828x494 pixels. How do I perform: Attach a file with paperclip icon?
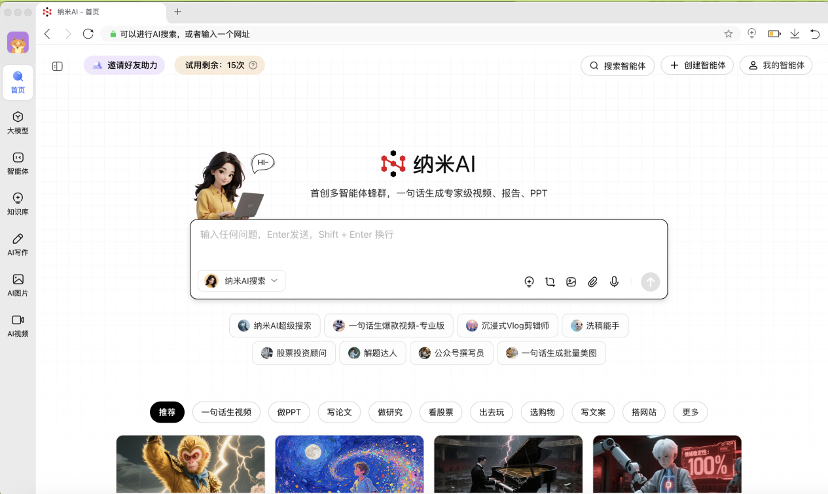click(x=592, y=282)
